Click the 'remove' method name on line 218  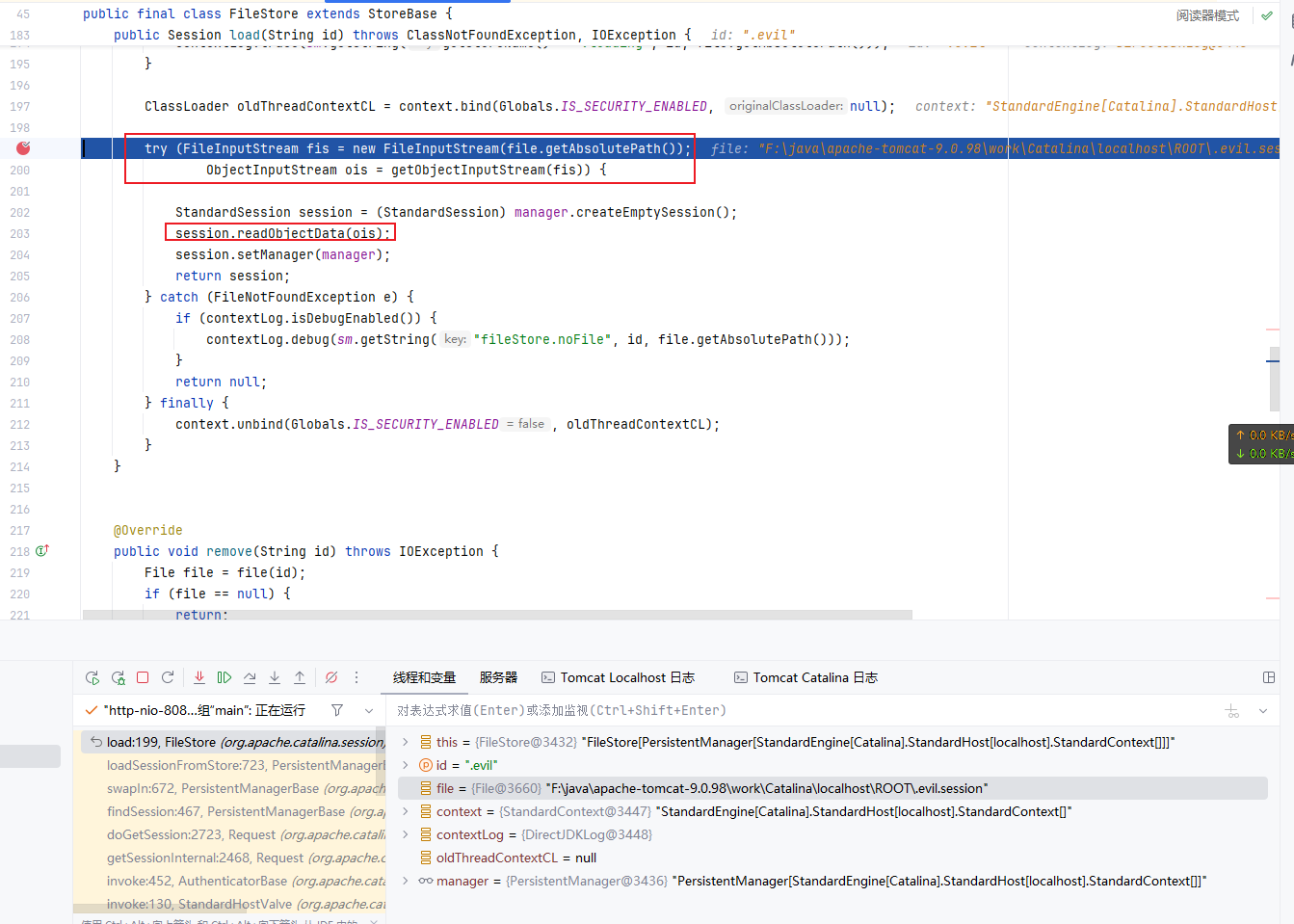[x=229, y=551]
